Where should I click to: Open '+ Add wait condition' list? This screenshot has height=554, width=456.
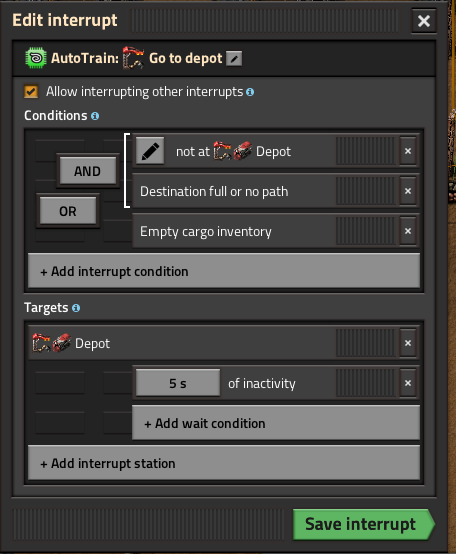[x=276, y=423]
